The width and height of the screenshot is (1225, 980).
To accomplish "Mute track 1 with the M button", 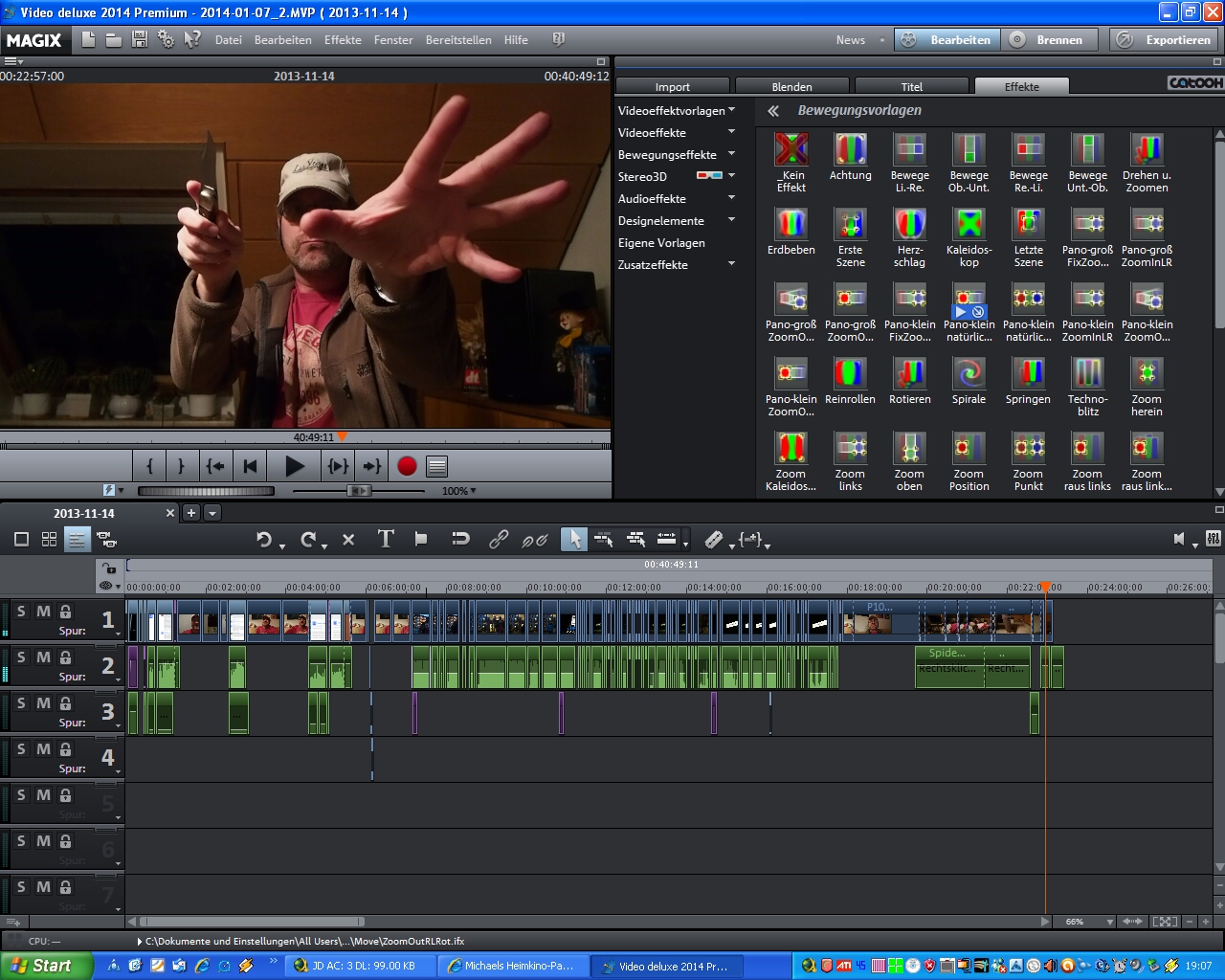I will 43,612.
